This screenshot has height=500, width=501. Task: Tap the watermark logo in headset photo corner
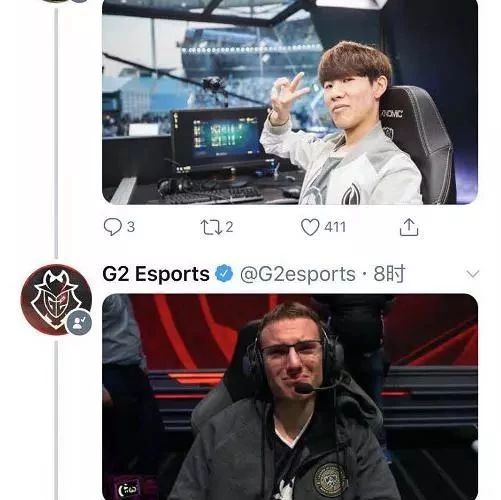pos(128,489)
